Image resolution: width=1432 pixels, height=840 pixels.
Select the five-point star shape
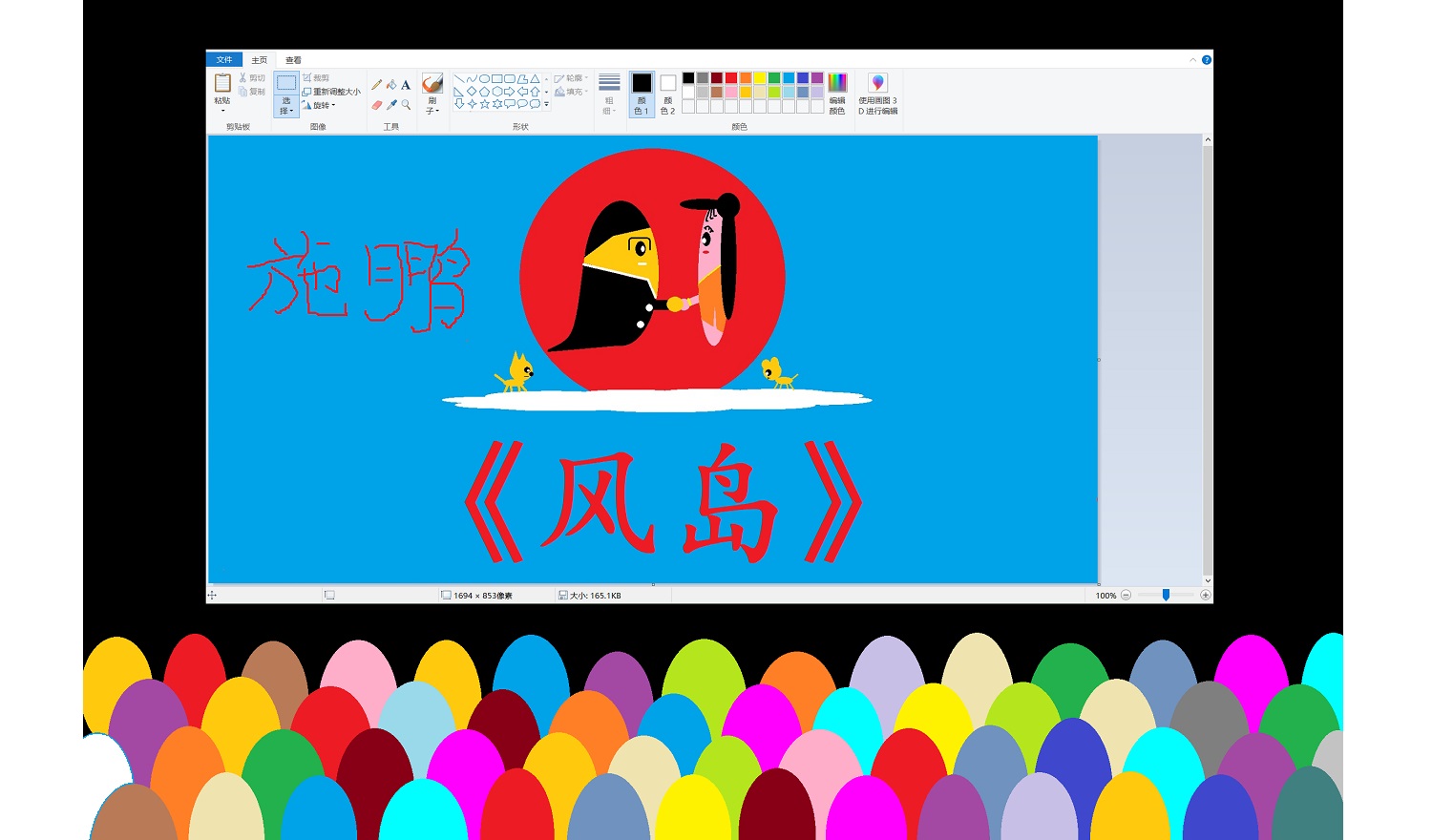(x=484, y=104)
